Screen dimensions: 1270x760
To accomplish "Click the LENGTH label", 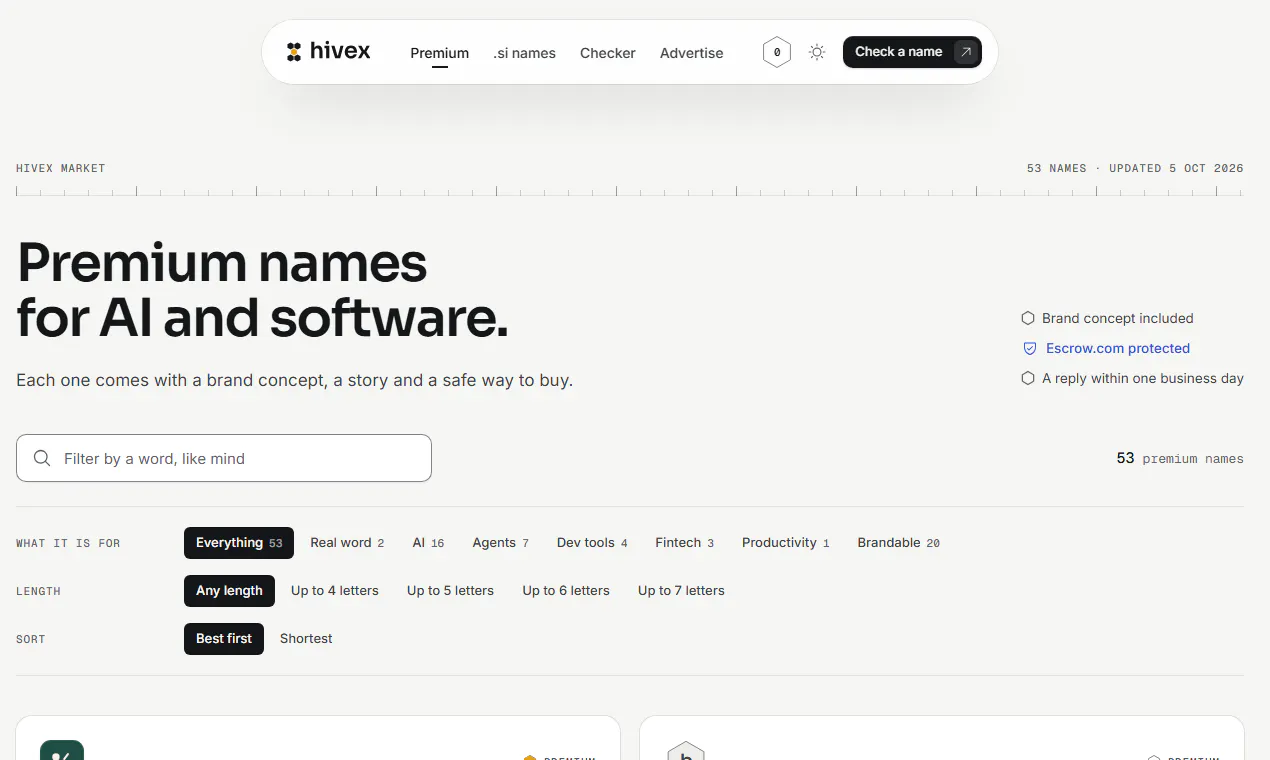I will (38, 591).
